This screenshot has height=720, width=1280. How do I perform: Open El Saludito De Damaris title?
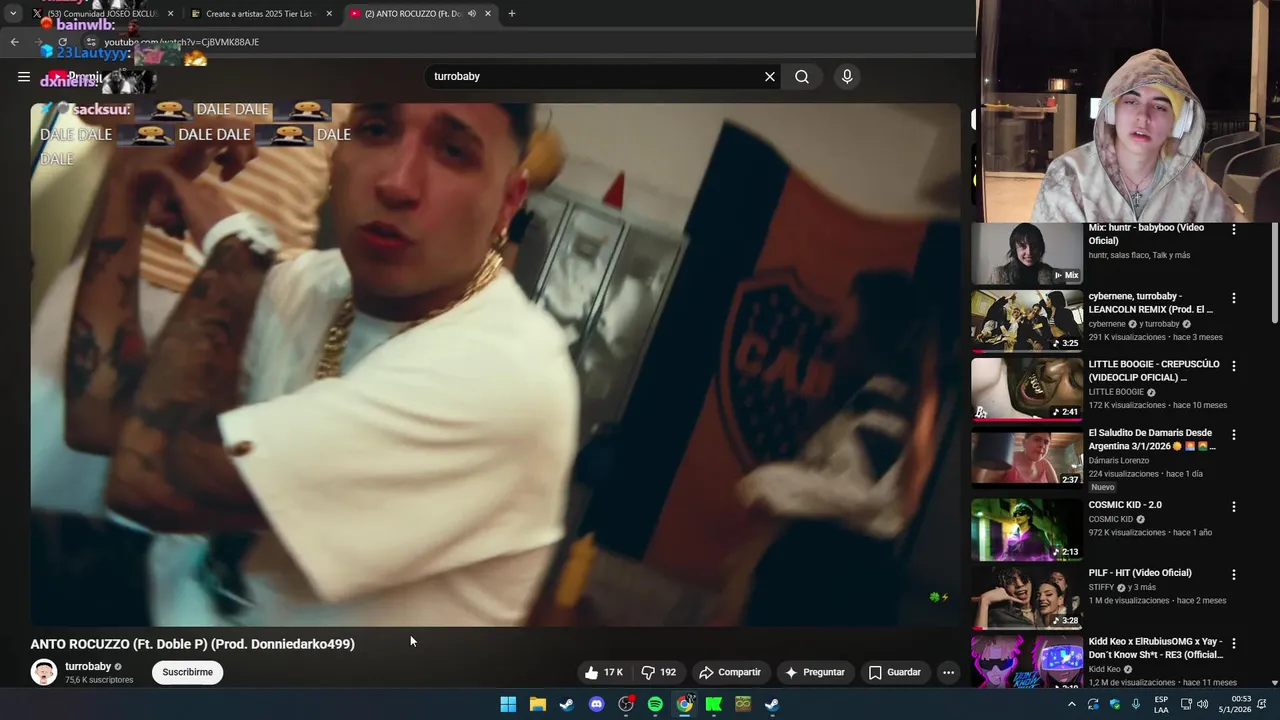point(1152,440)
